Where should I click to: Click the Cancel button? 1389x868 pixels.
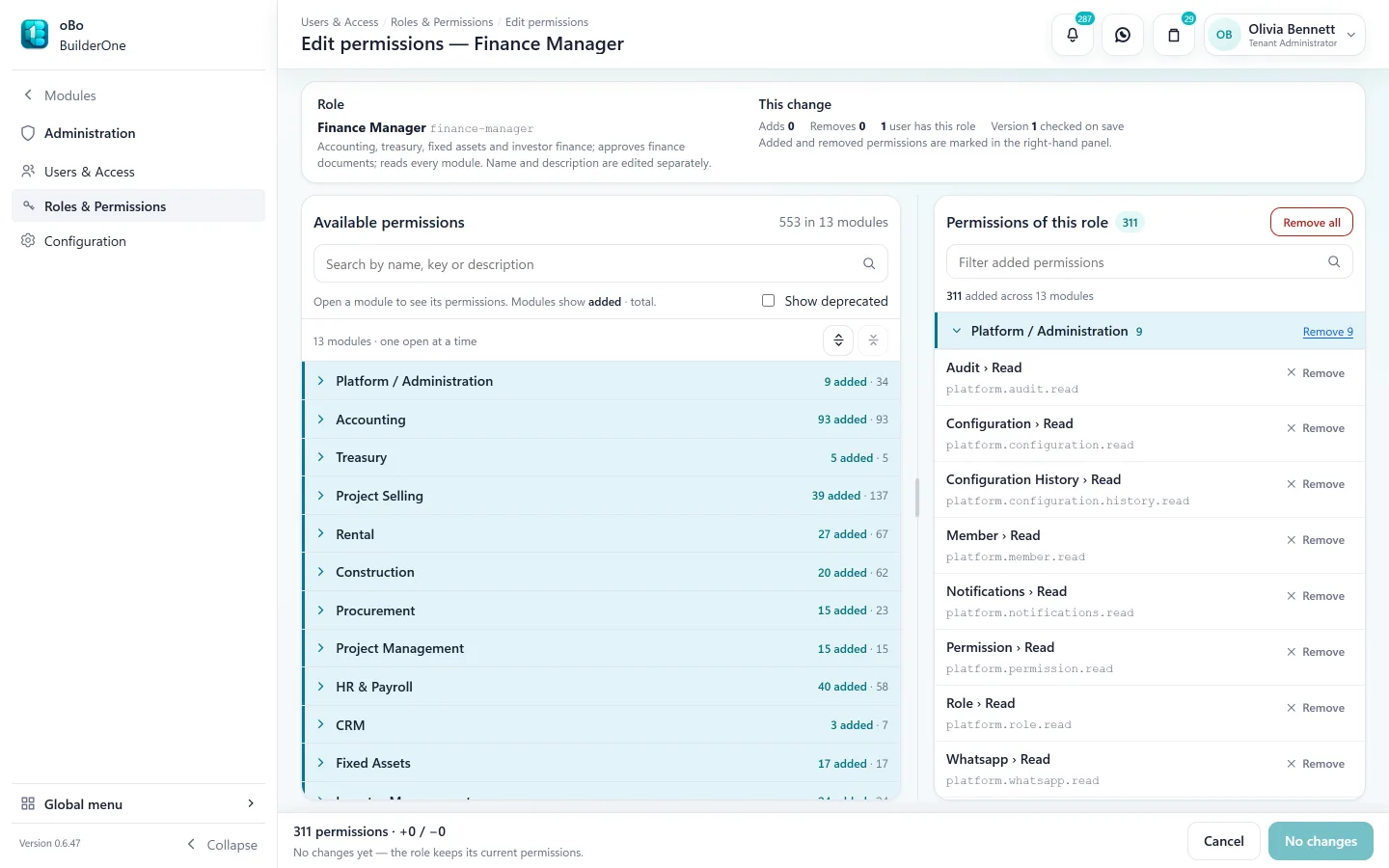click(x=1223, y=841)
